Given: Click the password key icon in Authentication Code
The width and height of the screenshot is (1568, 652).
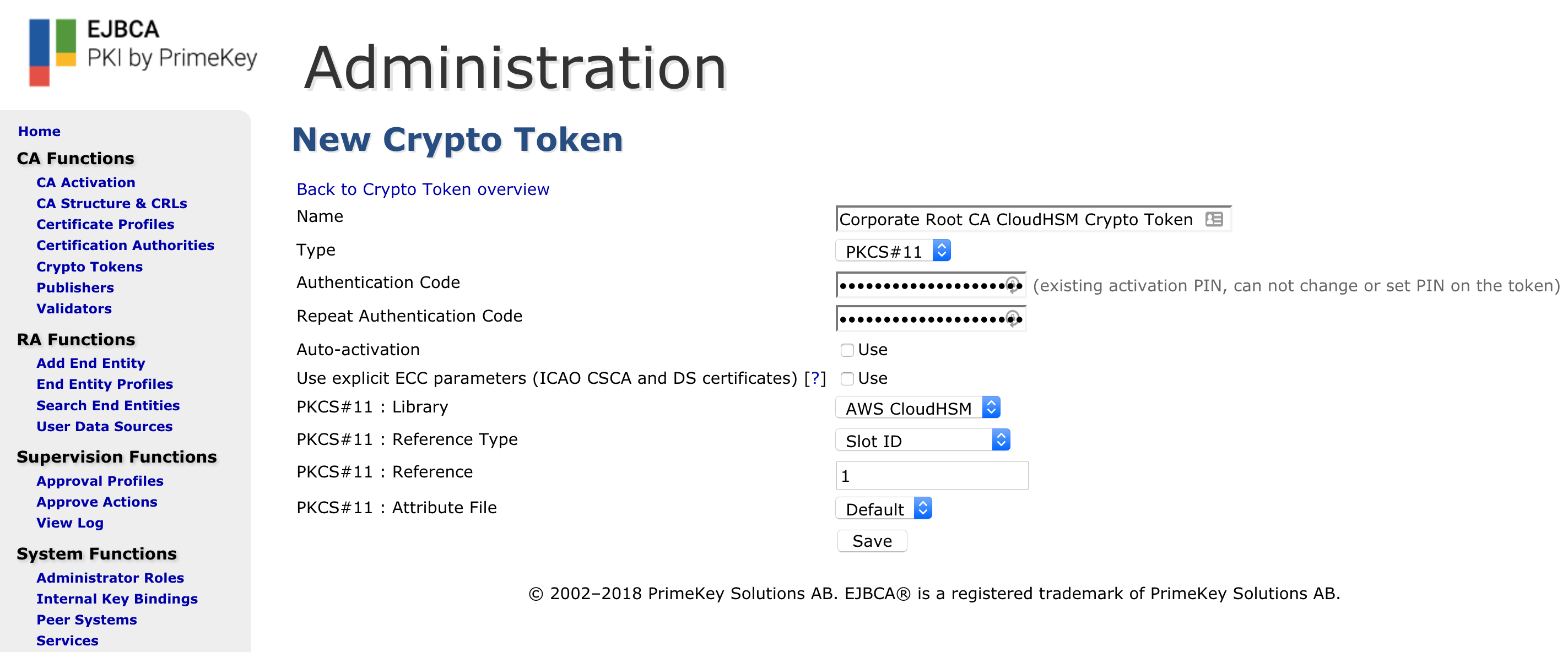Looking at the screenshot, I should pyautogui.click(x=1013, y=285).
